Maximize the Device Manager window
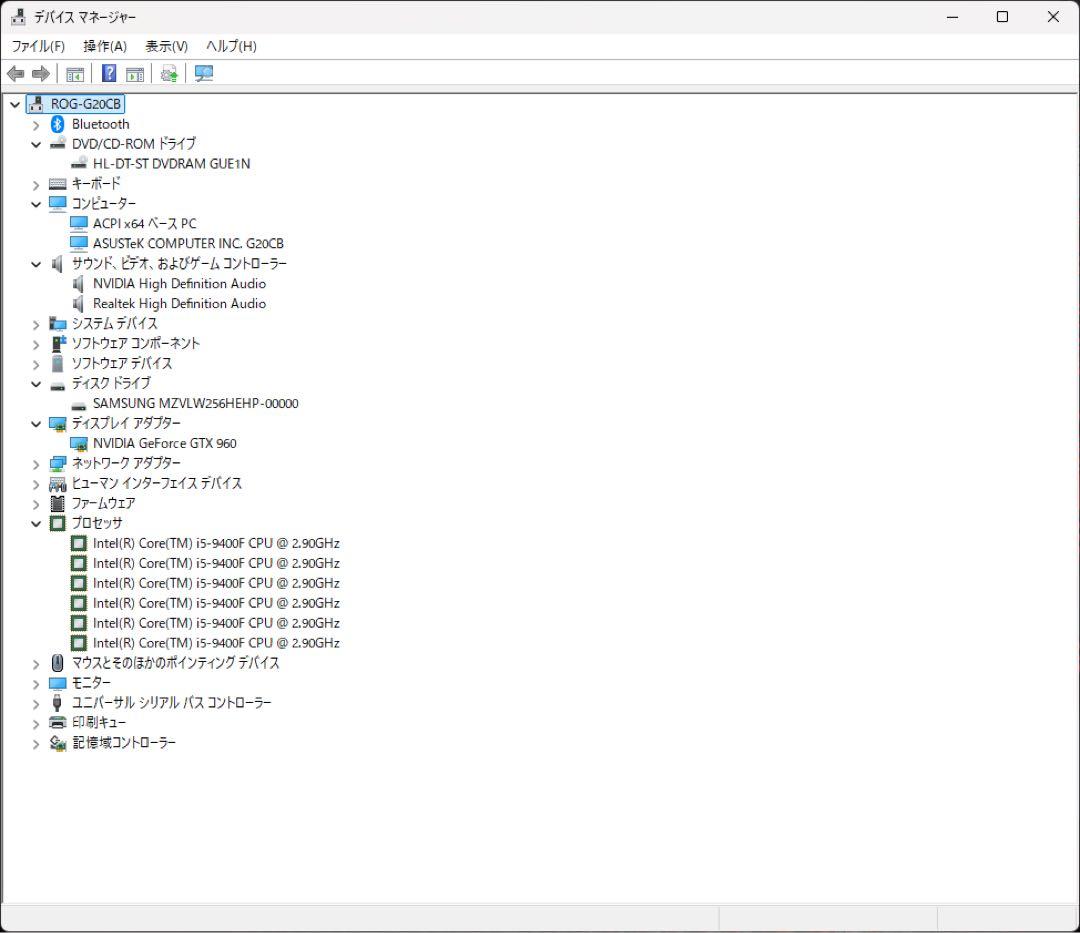The width and height of the screenshot is (1080, 933). click(1002, 17)
